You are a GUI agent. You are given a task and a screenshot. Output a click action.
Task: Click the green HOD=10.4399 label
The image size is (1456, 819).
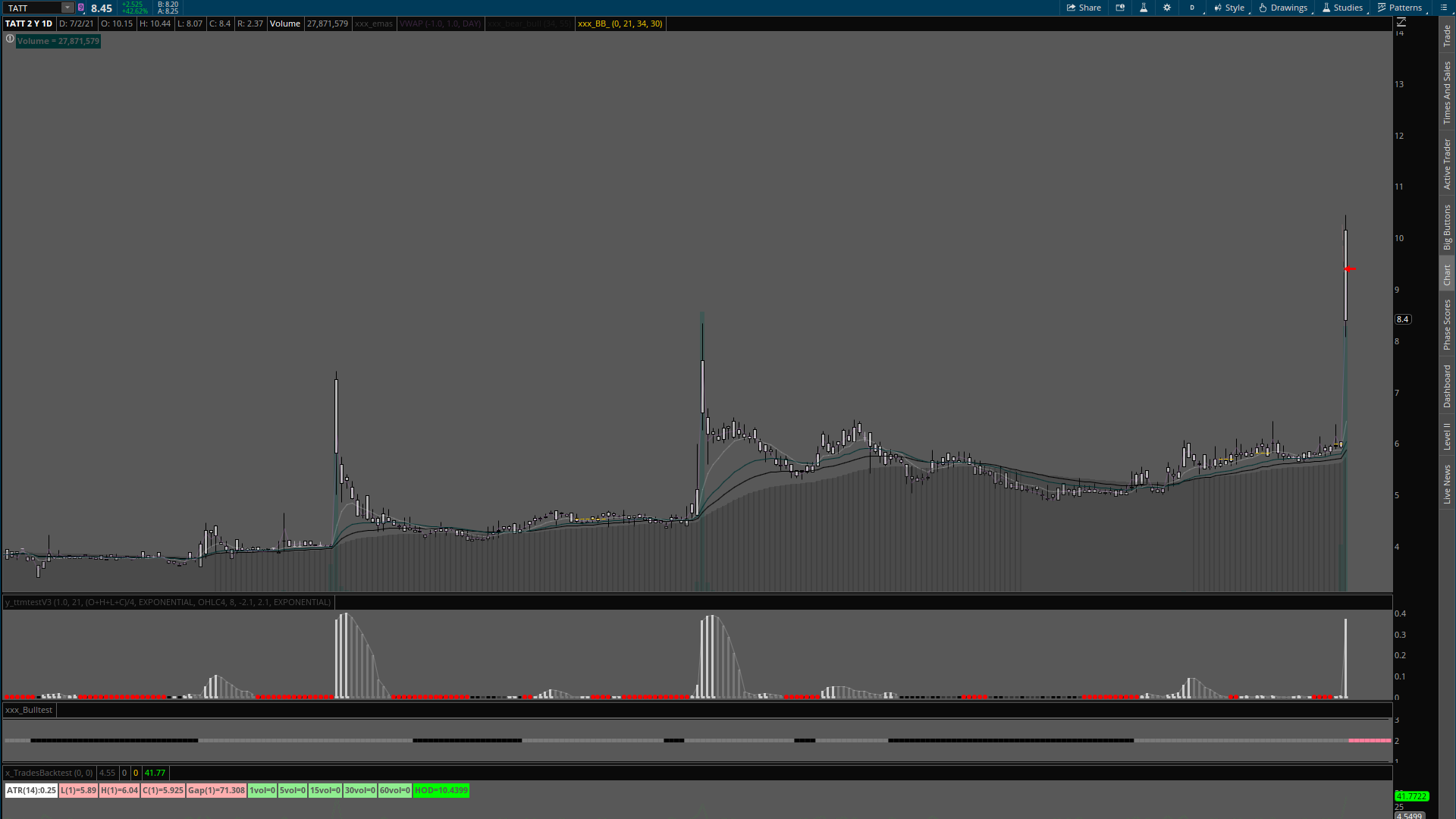(441, 790)
